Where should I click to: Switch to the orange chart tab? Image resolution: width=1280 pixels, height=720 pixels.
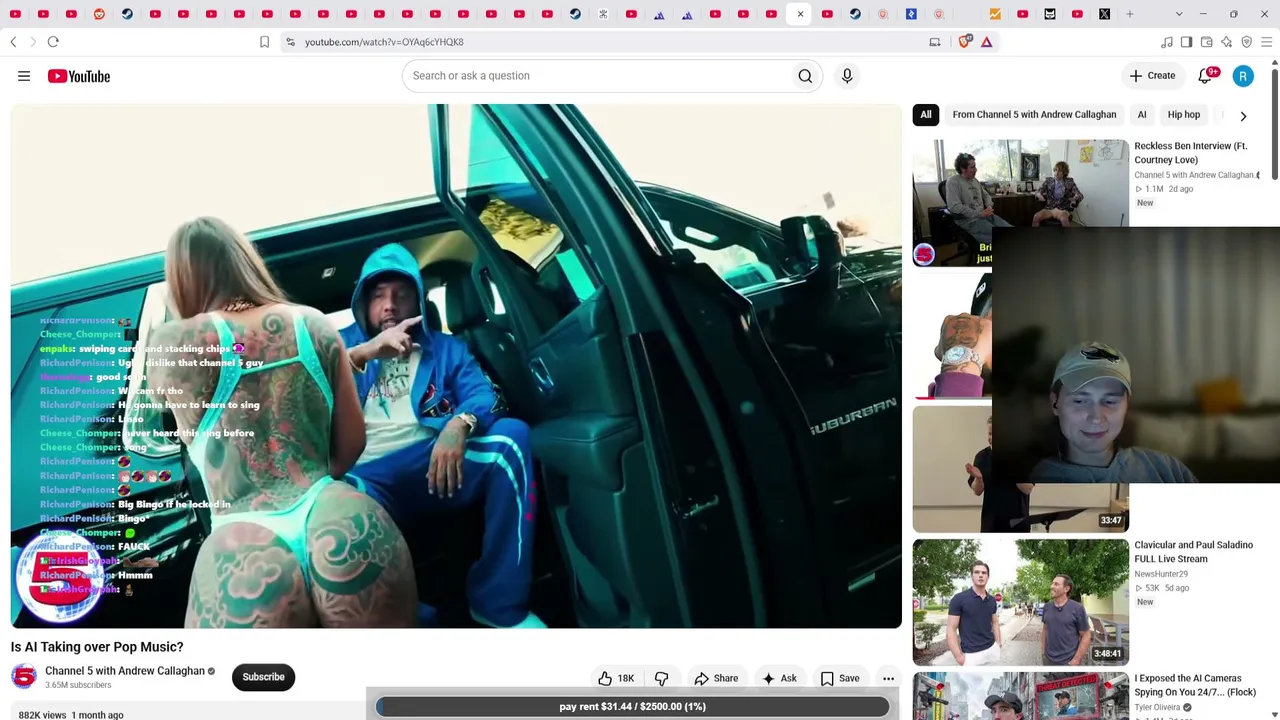coord(995,14)
